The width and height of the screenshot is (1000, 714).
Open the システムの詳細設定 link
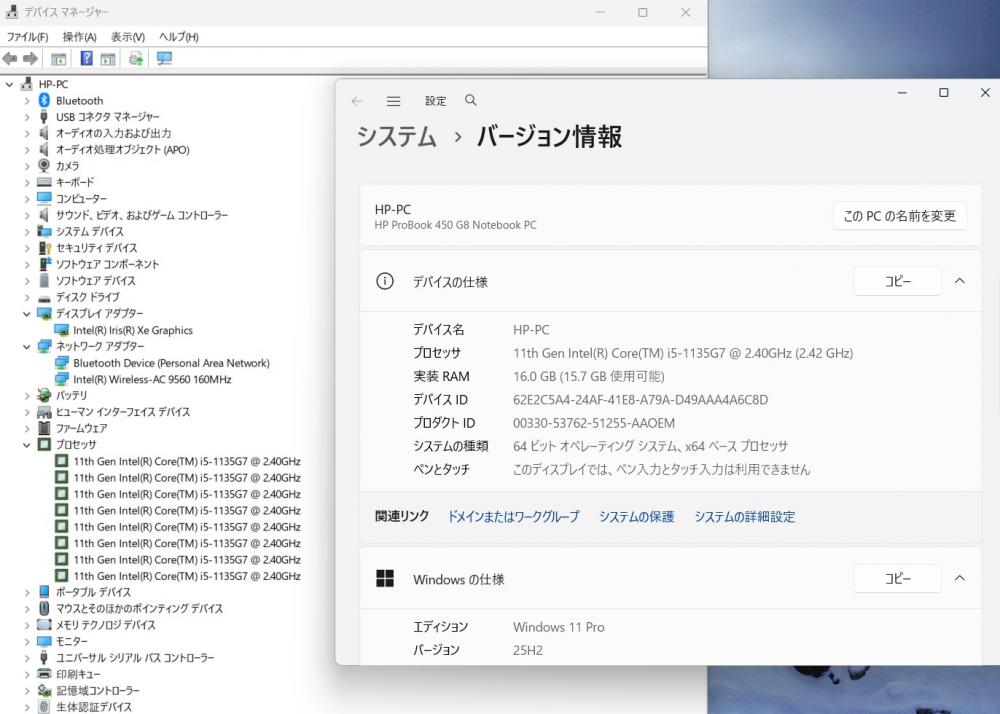(744, 517)
